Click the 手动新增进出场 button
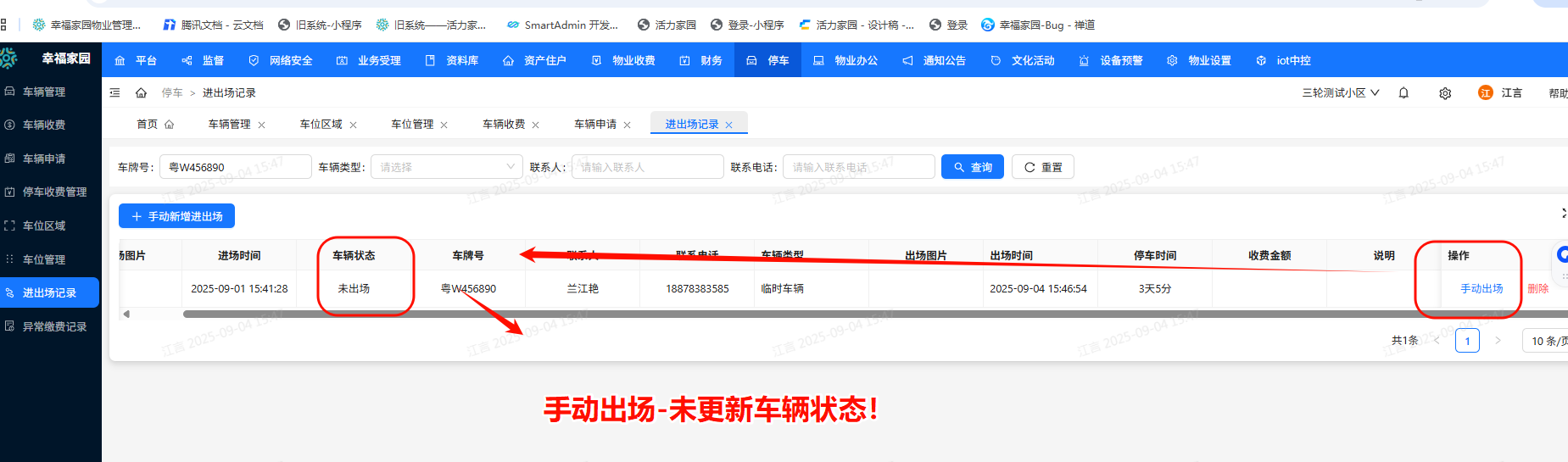Screen dimensions: 1568x462 [x=176, y=216]
